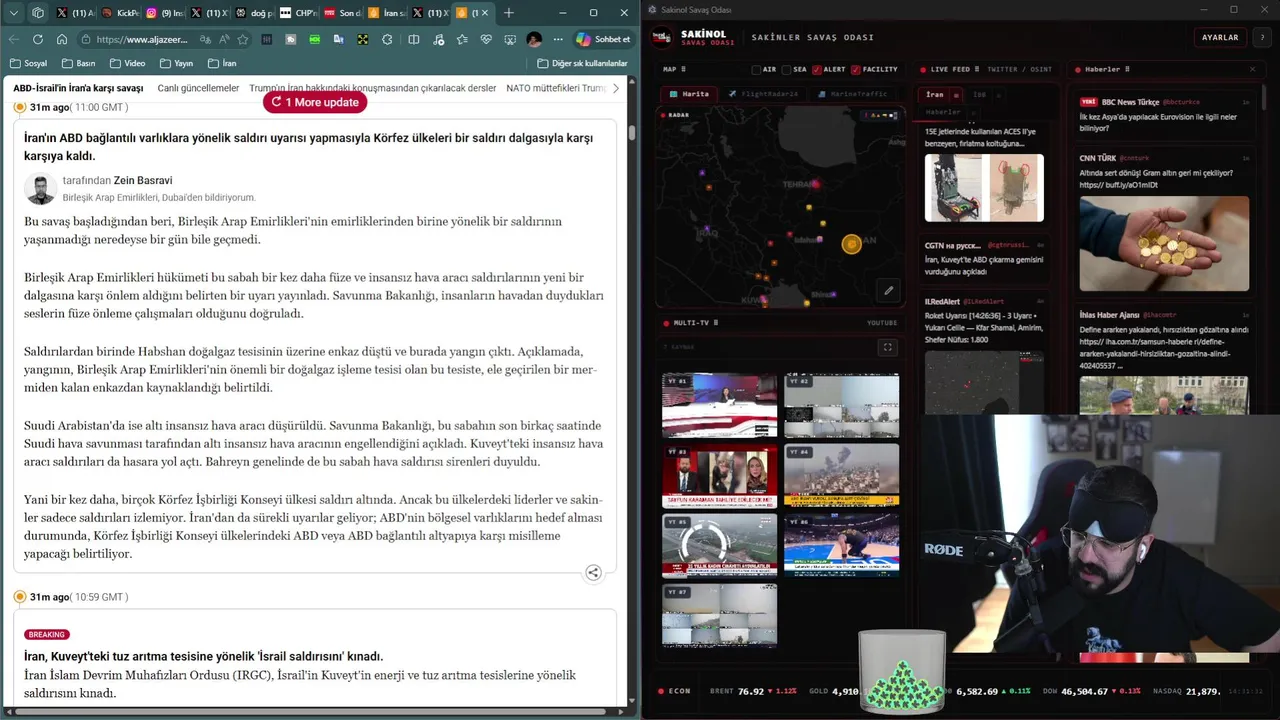This screenshot has height=720, width=1280.
Task: Click the yellow marker on radar map
Action: click(x=851, y=244)
